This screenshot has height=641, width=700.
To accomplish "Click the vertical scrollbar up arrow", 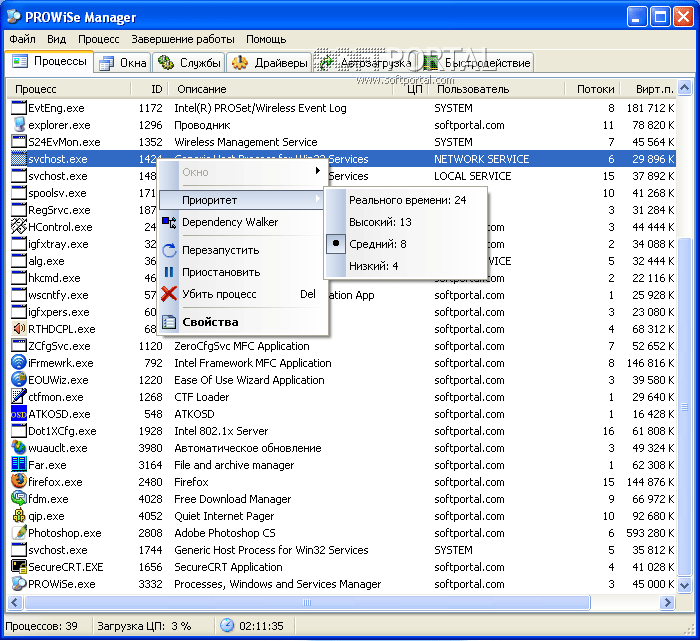I will tap(684, 88).
